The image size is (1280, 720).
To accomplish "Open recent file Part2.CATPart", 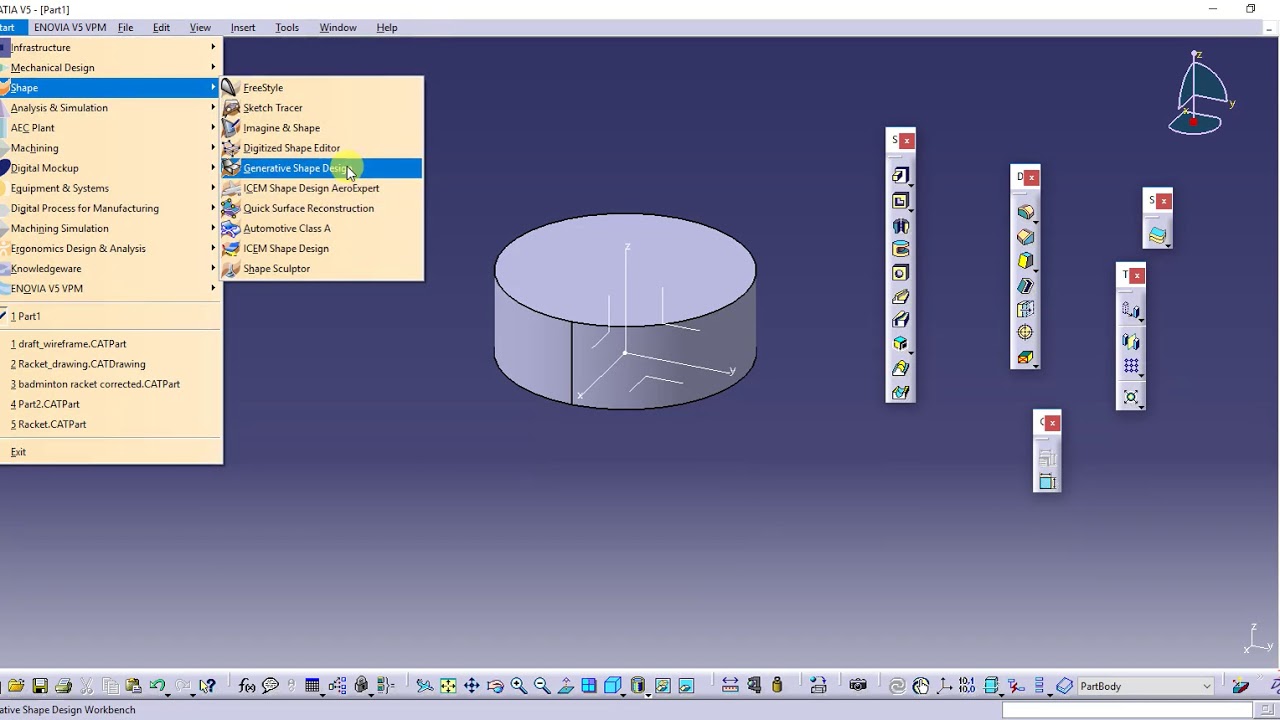I will 110,404.
